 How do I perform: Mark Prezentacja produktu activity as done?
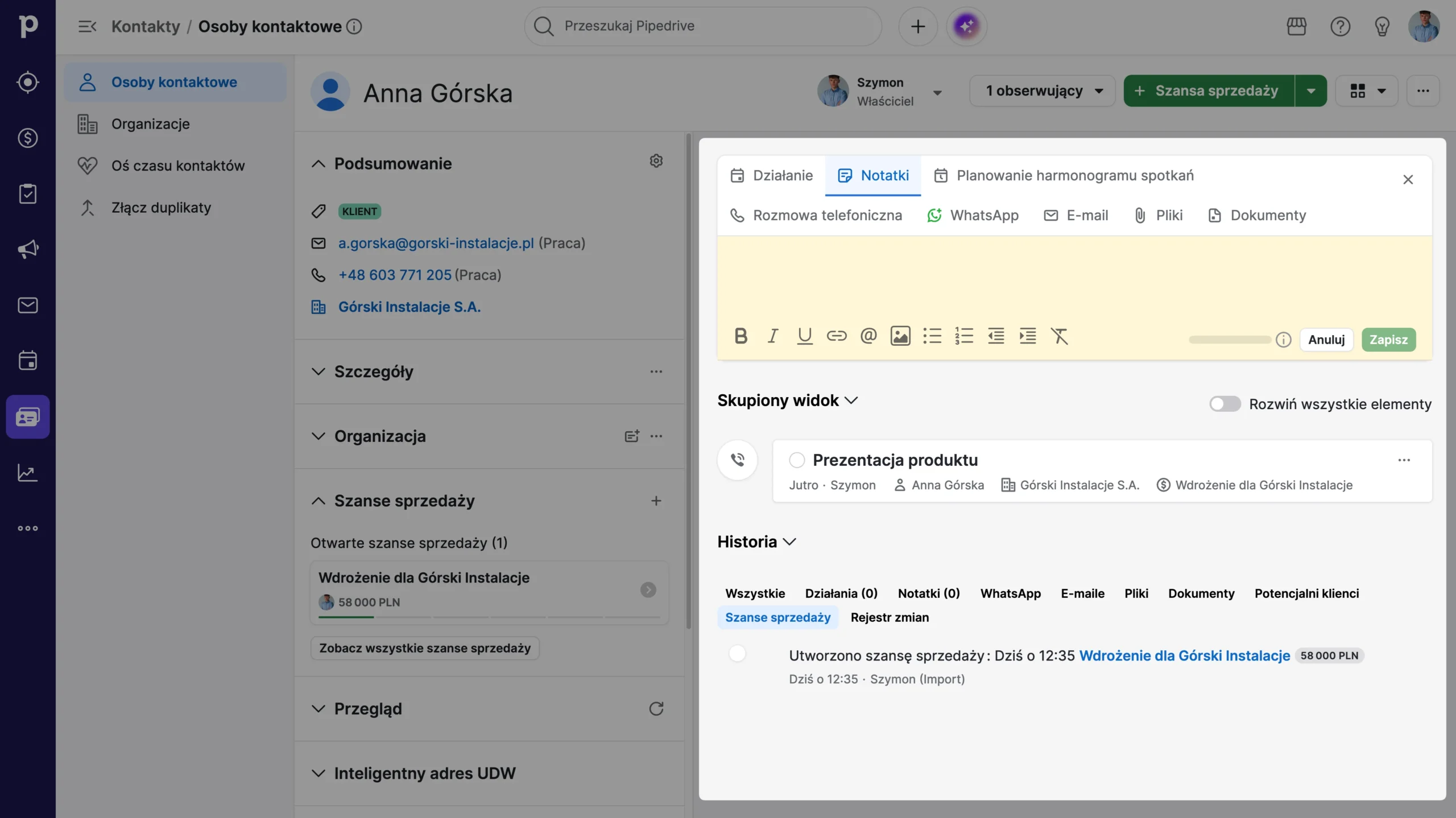coord(797,460)
